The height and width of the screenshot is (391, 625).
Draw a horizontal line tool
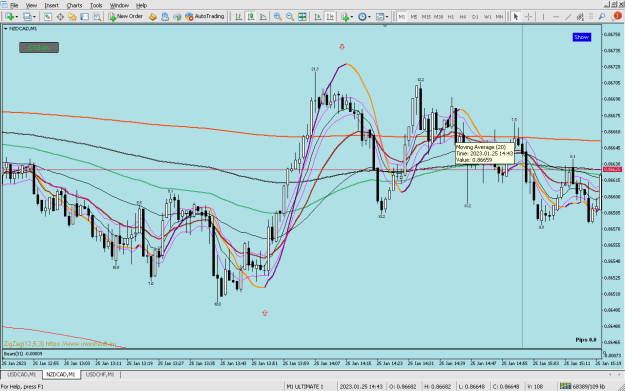click(556, 17)
